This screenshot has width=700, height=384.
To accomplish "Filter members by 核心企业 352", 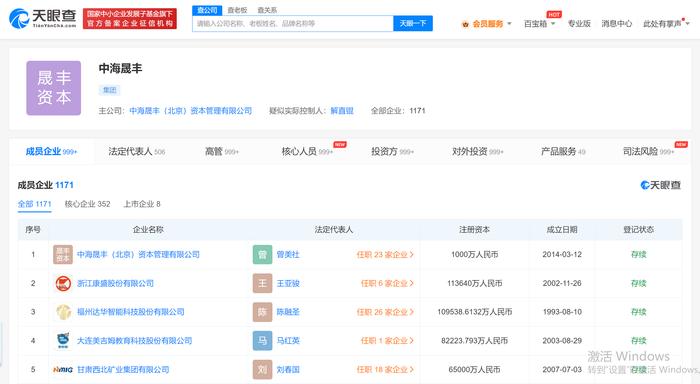I will [87, 204].
